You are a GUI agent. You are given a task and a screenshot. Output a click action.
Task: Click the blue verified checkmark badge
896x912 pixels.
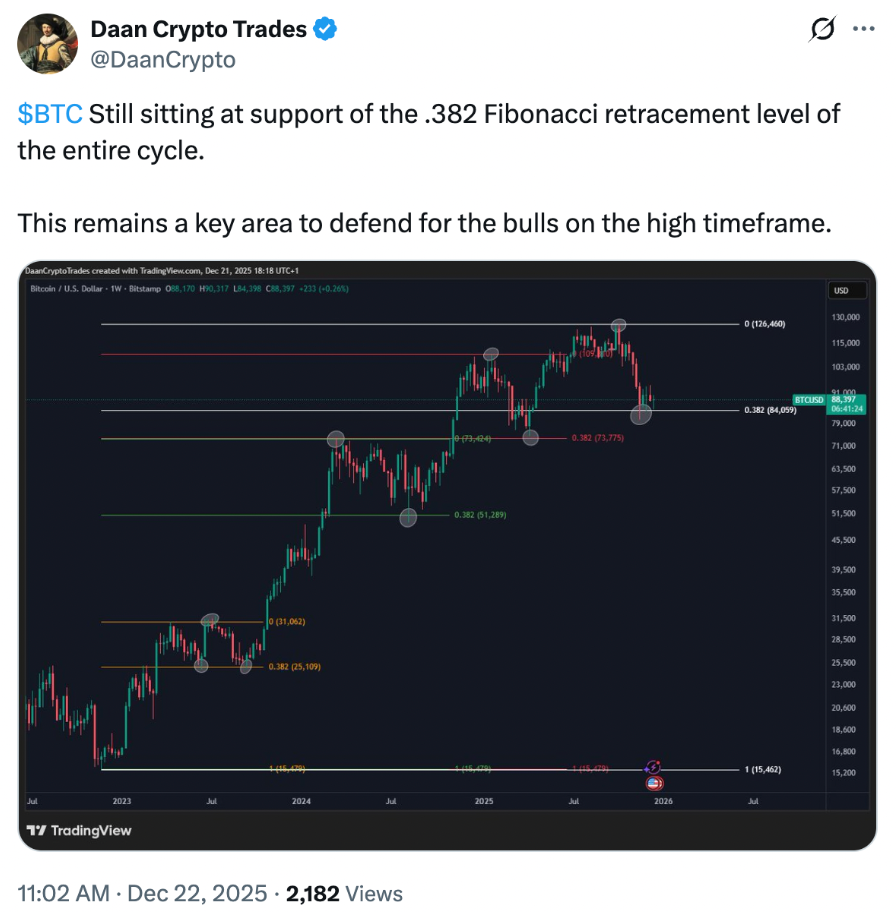click(325, 30)
